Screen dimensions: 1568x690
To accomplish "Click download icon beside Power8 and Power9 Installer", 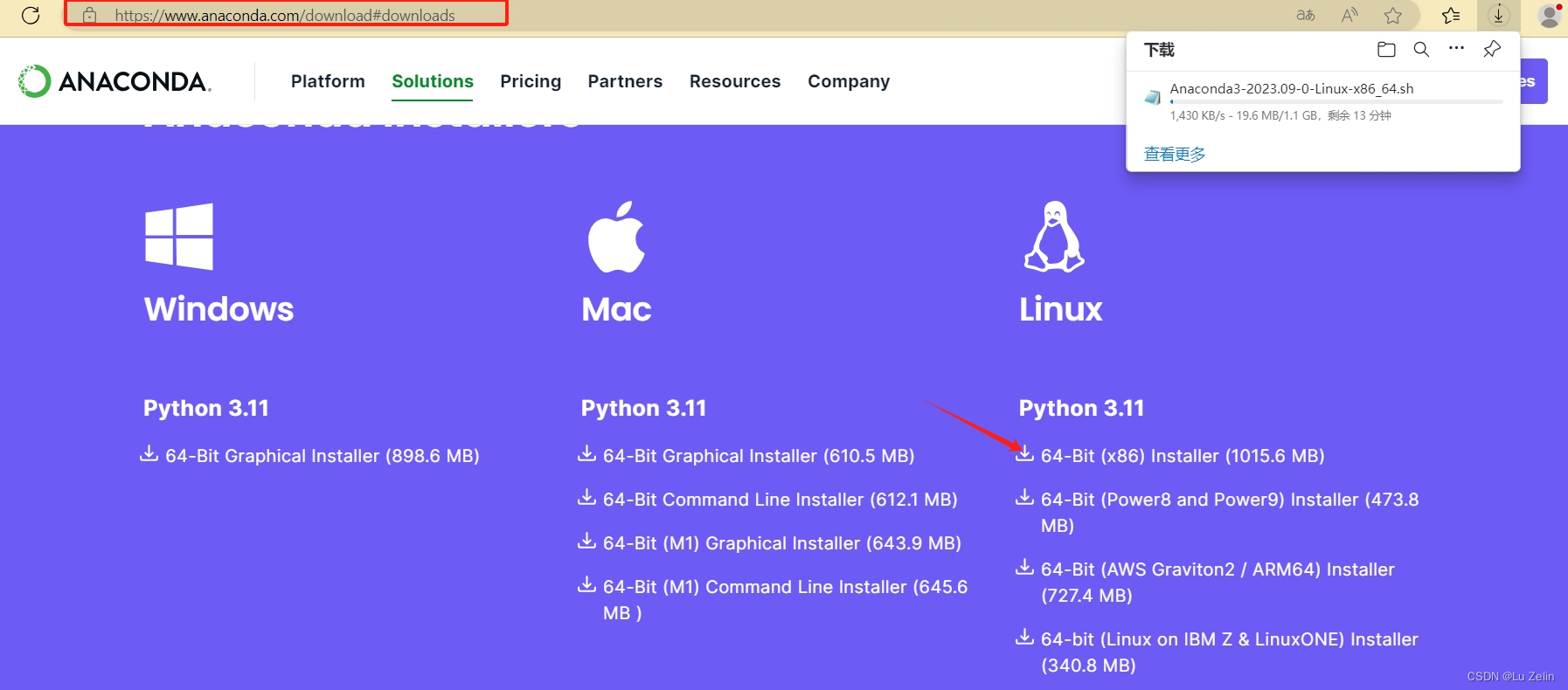I will pos(1025,497).
